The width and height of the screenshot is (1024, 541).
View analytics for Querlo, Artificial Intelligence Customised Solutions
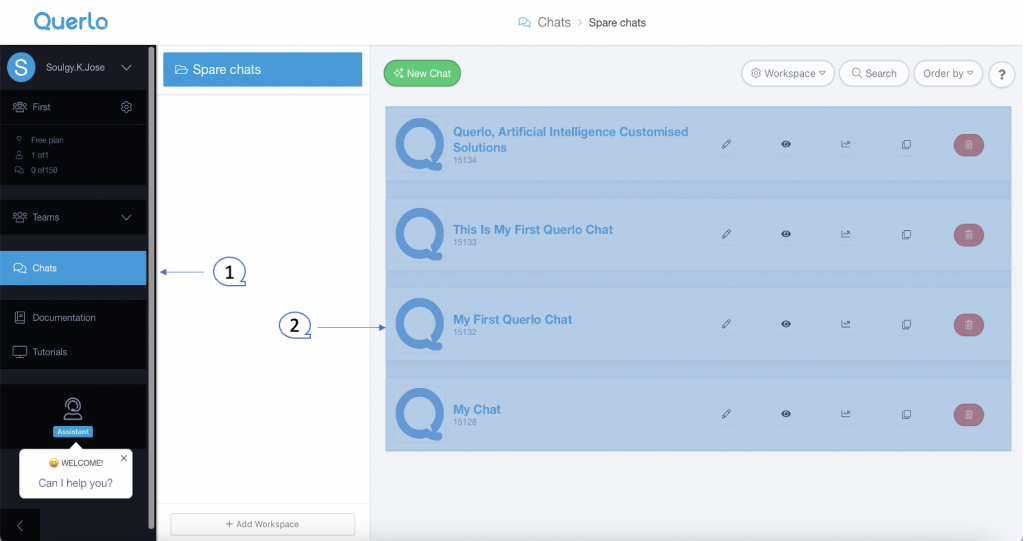click(846, 144)
